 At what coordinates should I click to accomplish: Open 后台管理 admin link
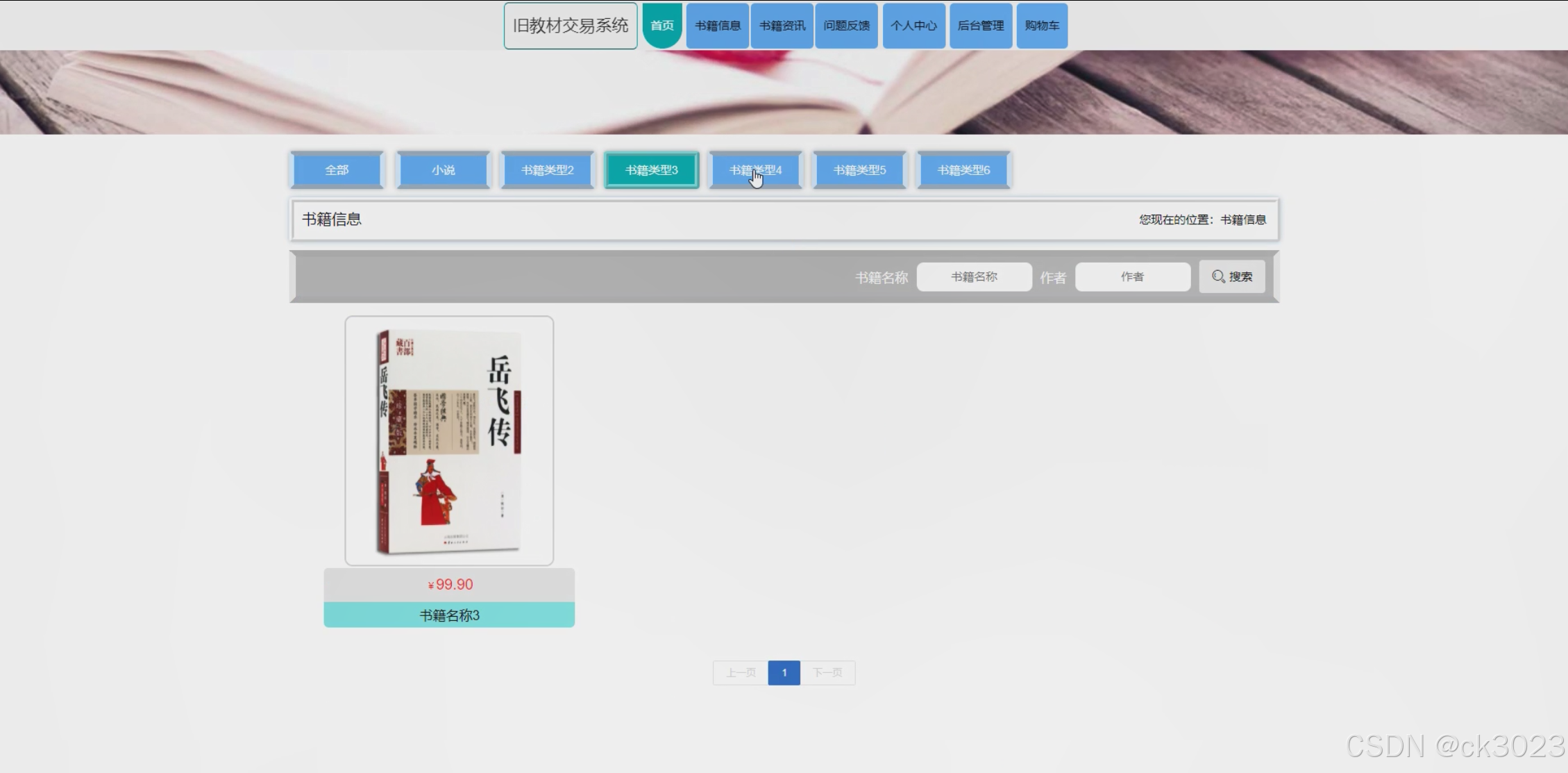point(980,26)
